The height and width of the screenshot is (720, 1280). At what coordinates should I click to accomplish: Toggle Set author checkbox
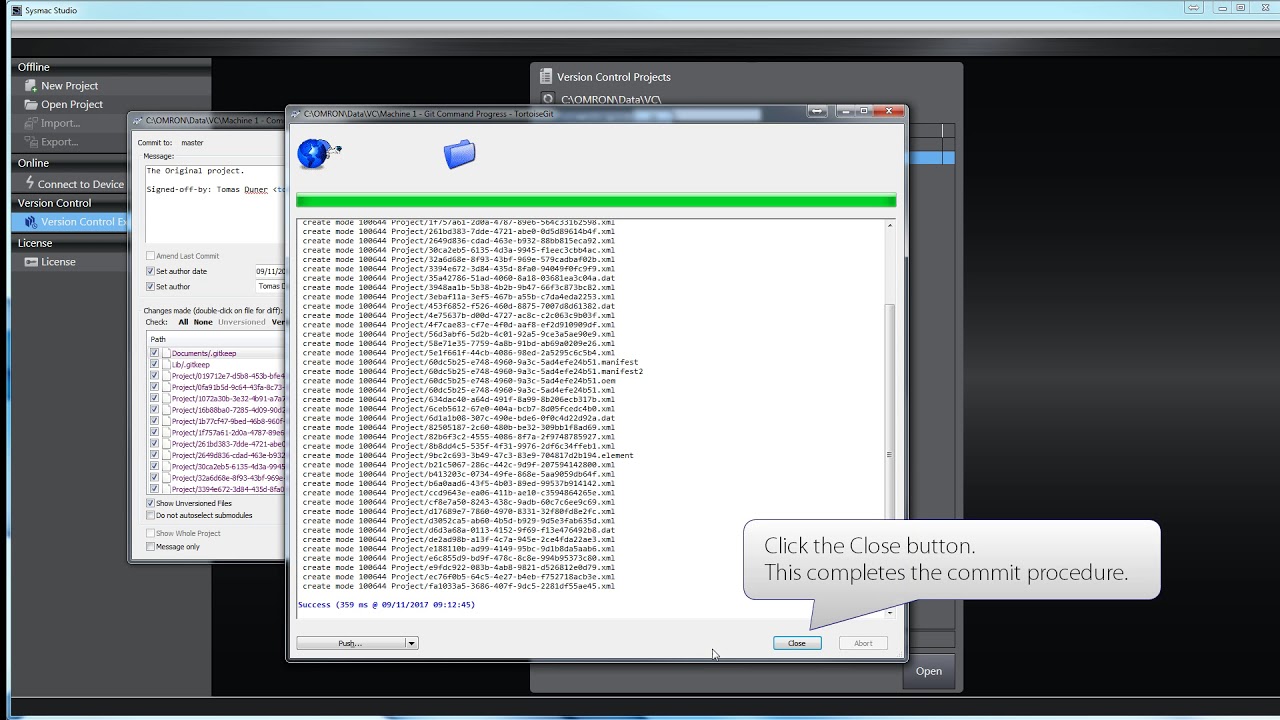[151, 287]
